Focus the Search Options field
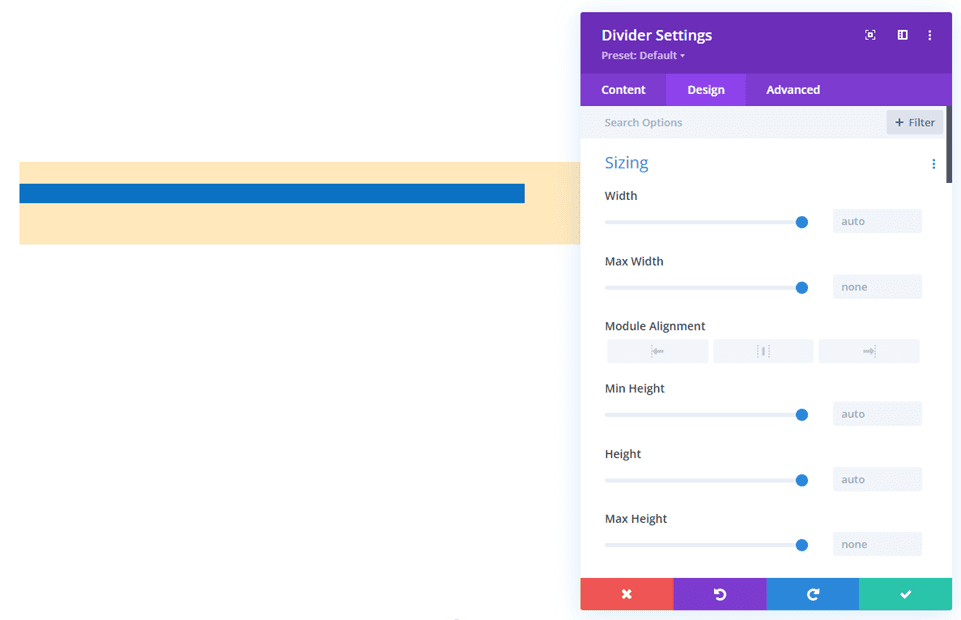Image resolution: width=961 pixels, height=620 pixels. coord(733,123)
